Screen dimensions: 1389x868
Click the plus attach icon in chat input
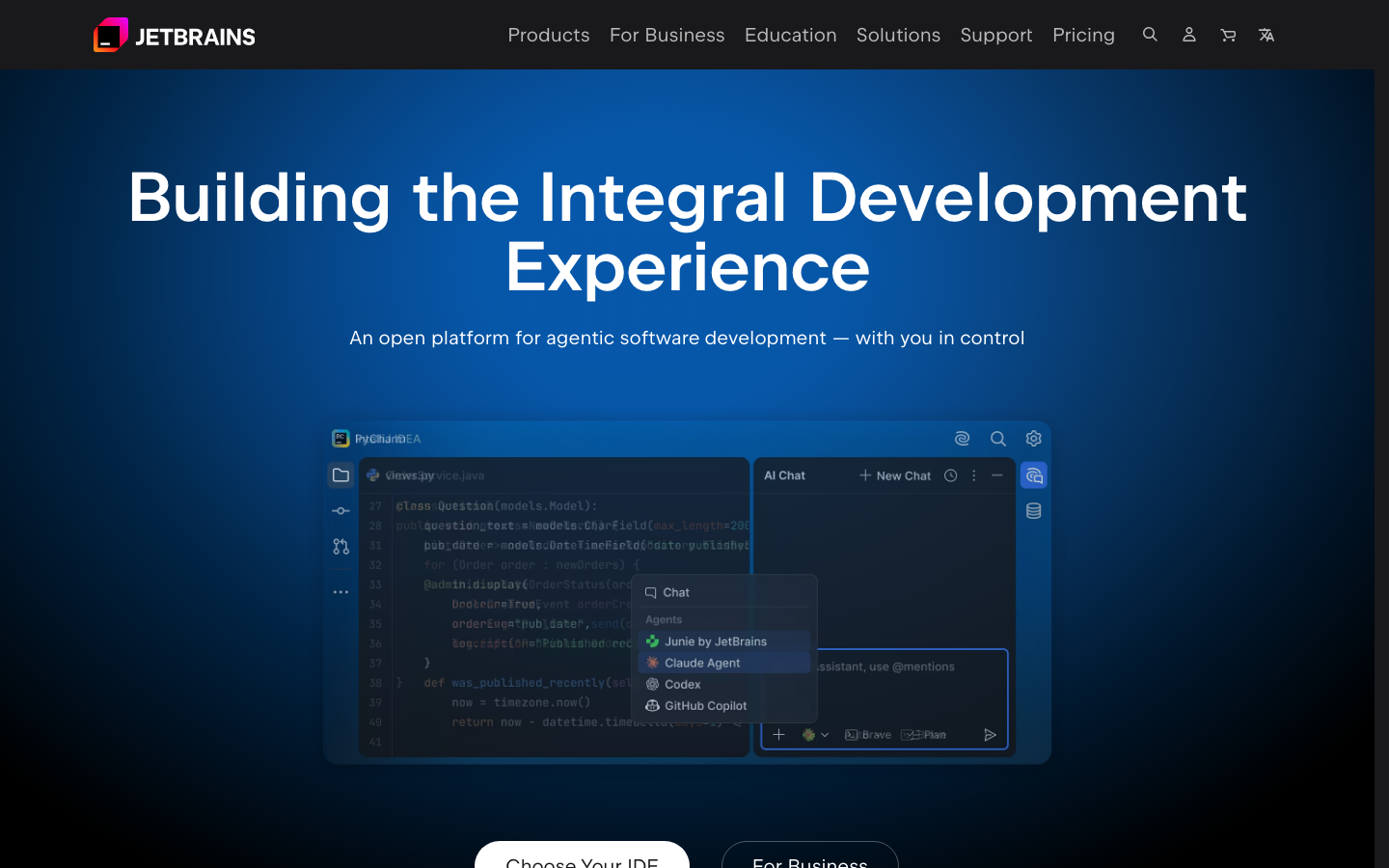778,735
